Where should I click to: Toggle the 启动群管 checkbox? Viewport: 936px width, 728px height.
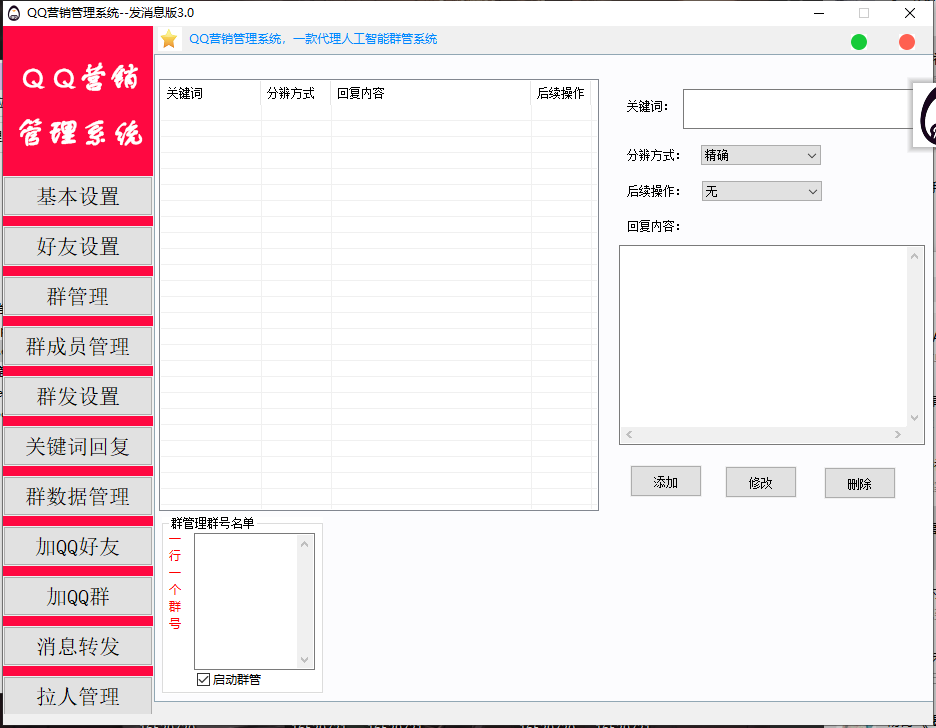[x=204, y=679]
